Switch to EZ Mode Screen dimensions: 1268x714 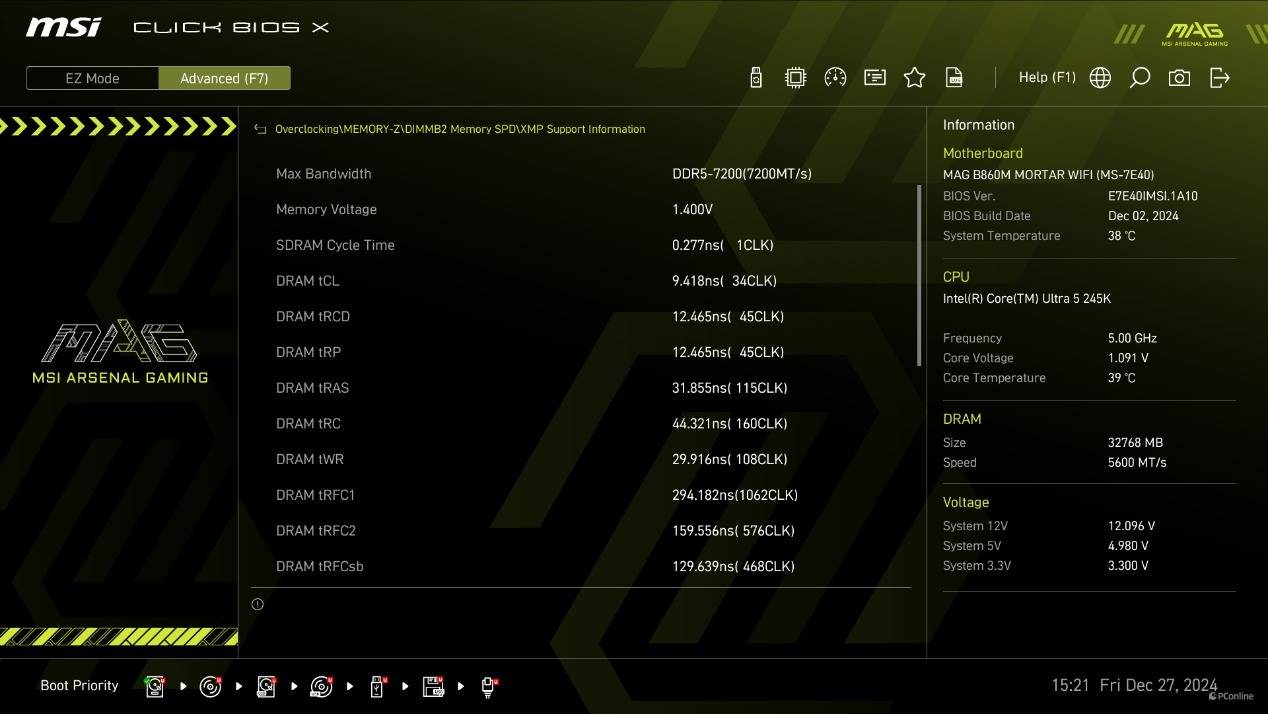coord(92,78)
